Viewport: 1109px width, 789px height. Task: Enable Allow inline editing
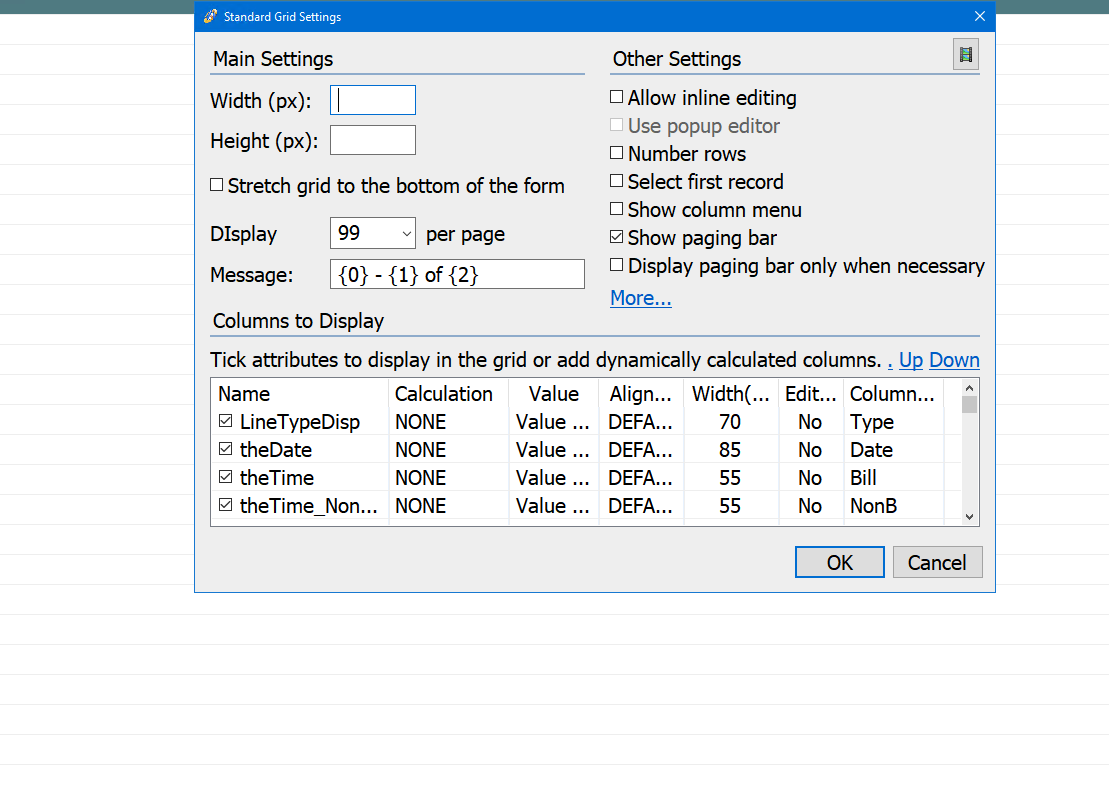click(617, 97)
